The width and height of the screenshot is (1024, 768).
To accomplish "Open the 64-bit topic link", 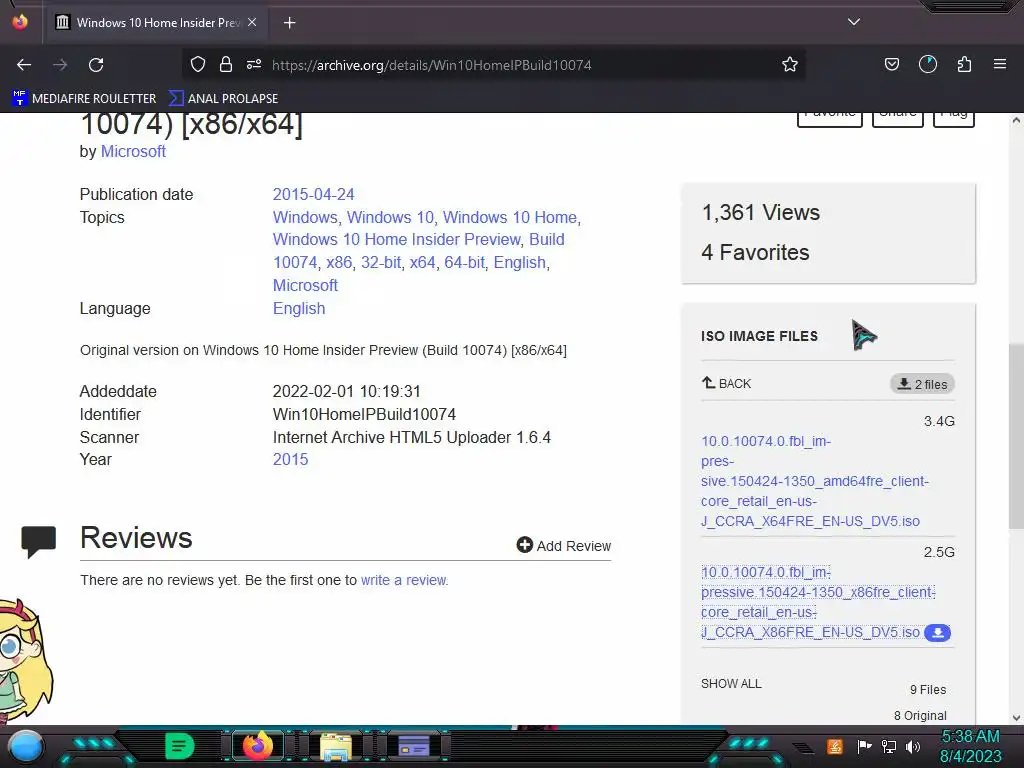I will [464, 263].
